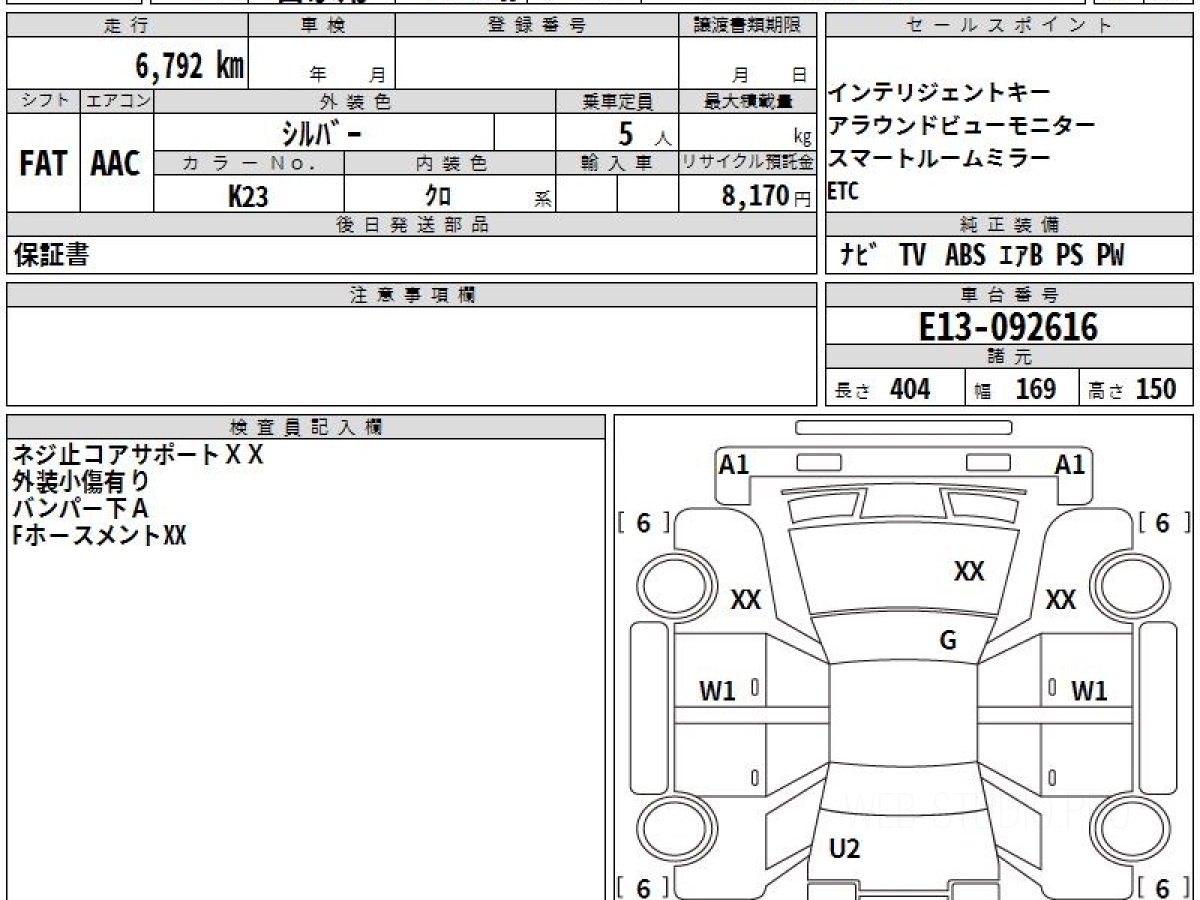Click the シフト header cell

click(43, 101)
